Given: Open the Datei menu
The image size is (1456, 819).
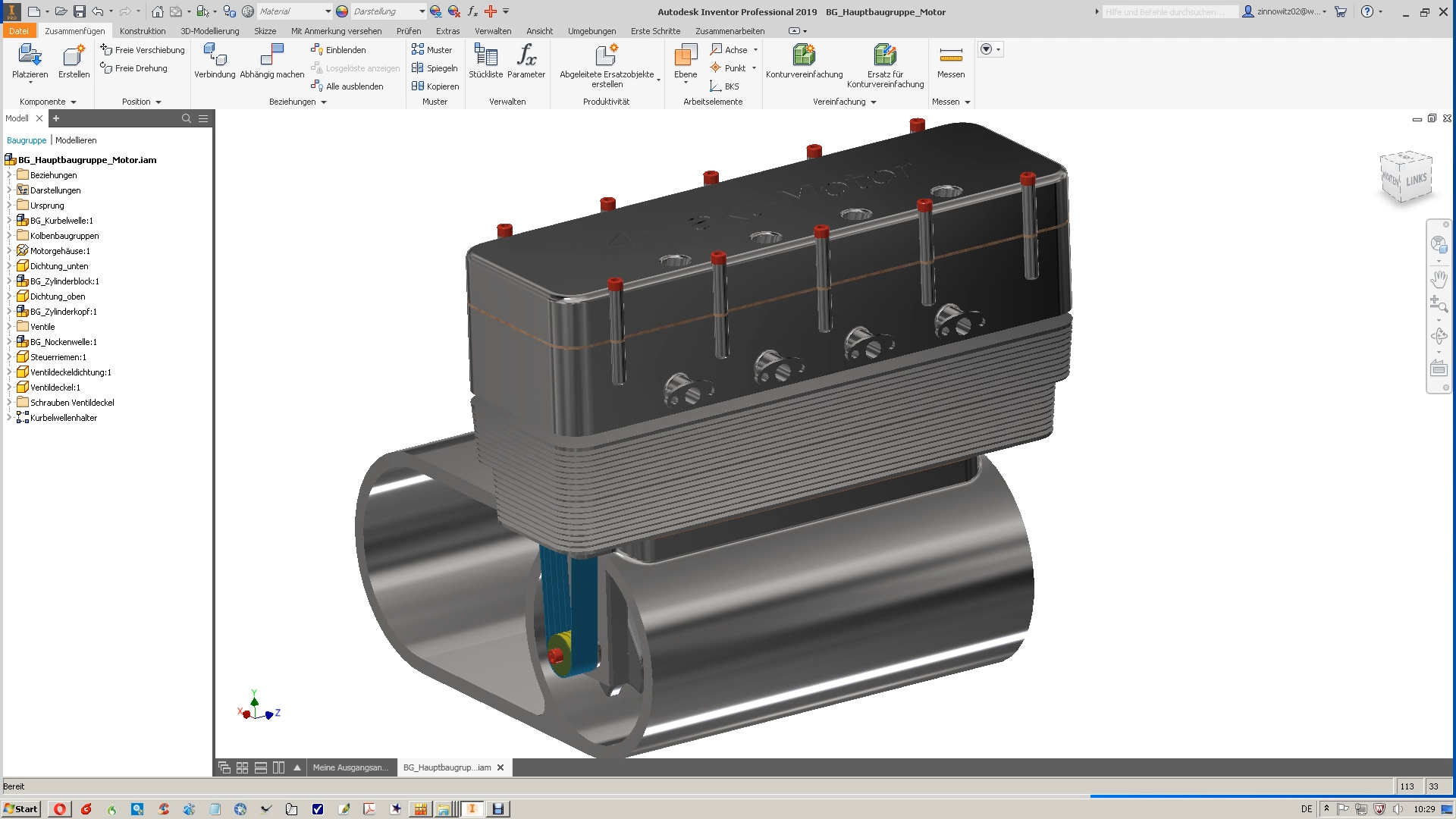Looking at the screenshot, I should click(x=19, y=31).
